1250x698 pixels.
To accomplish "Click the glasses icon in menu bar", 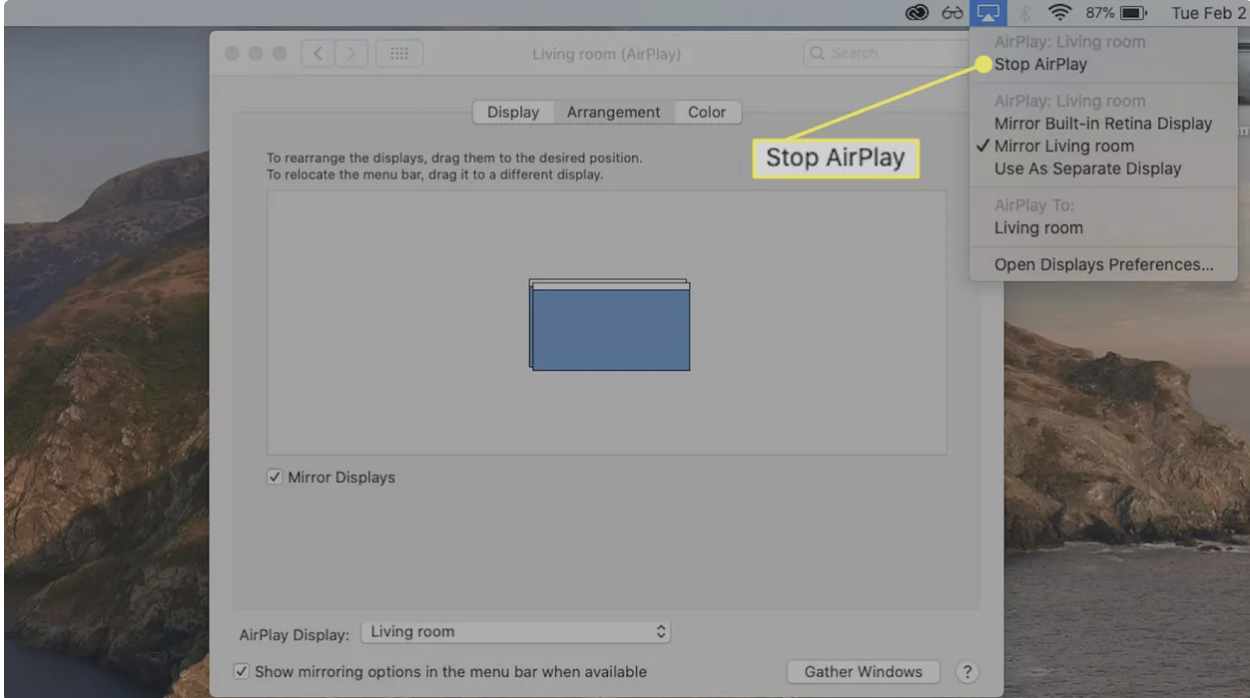I will click(952, 14).
